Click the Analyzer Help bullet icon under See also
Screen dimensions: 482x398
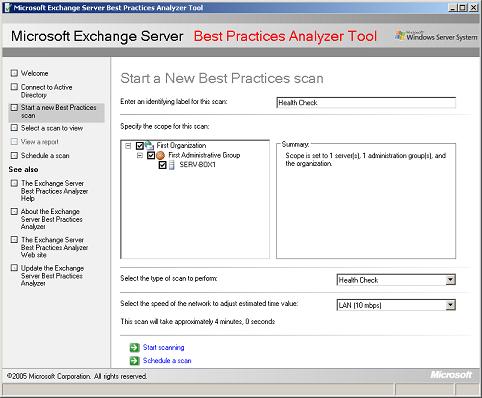point(14,183)
